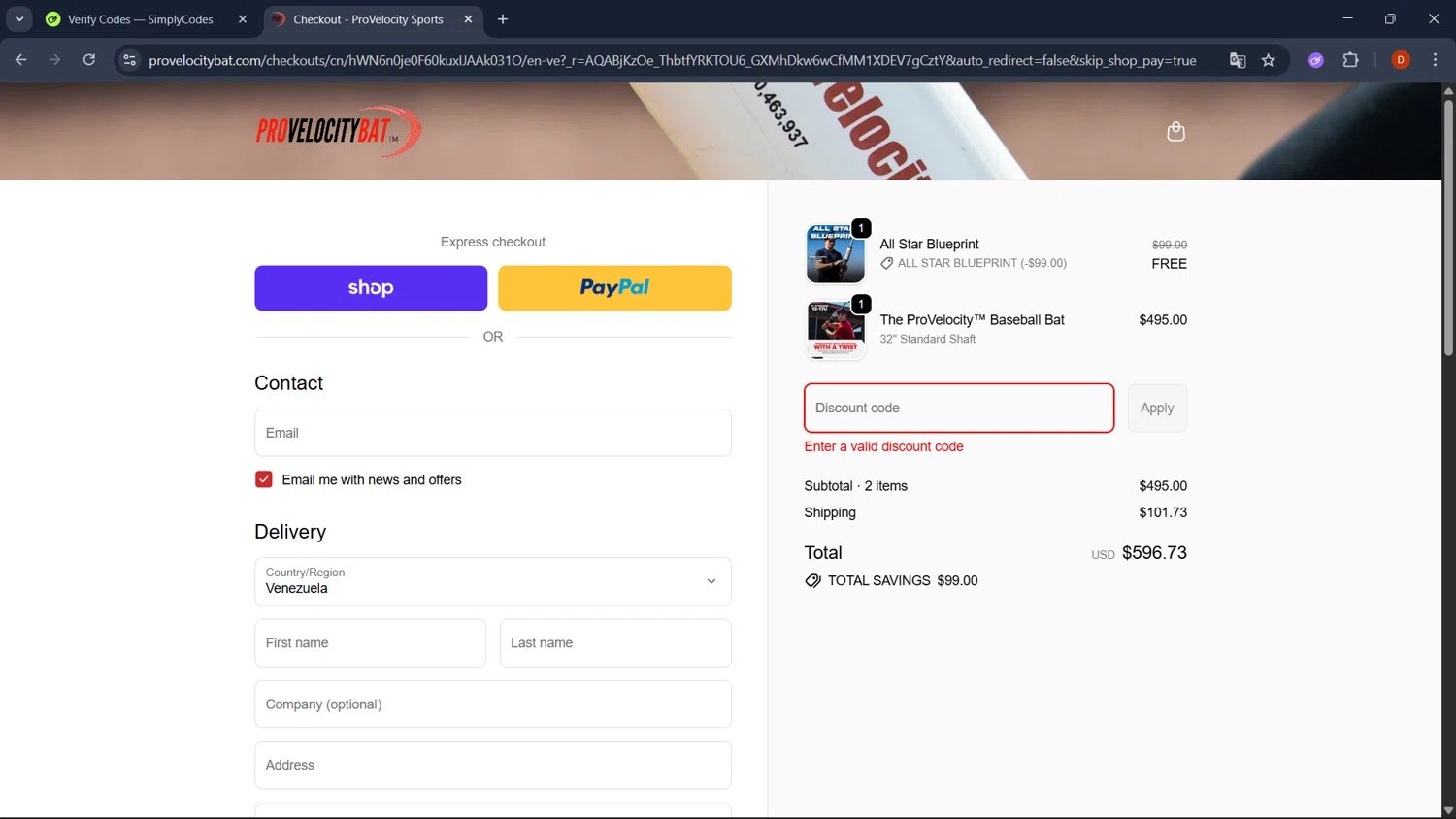Click the Discount code field

click(959, 408)
